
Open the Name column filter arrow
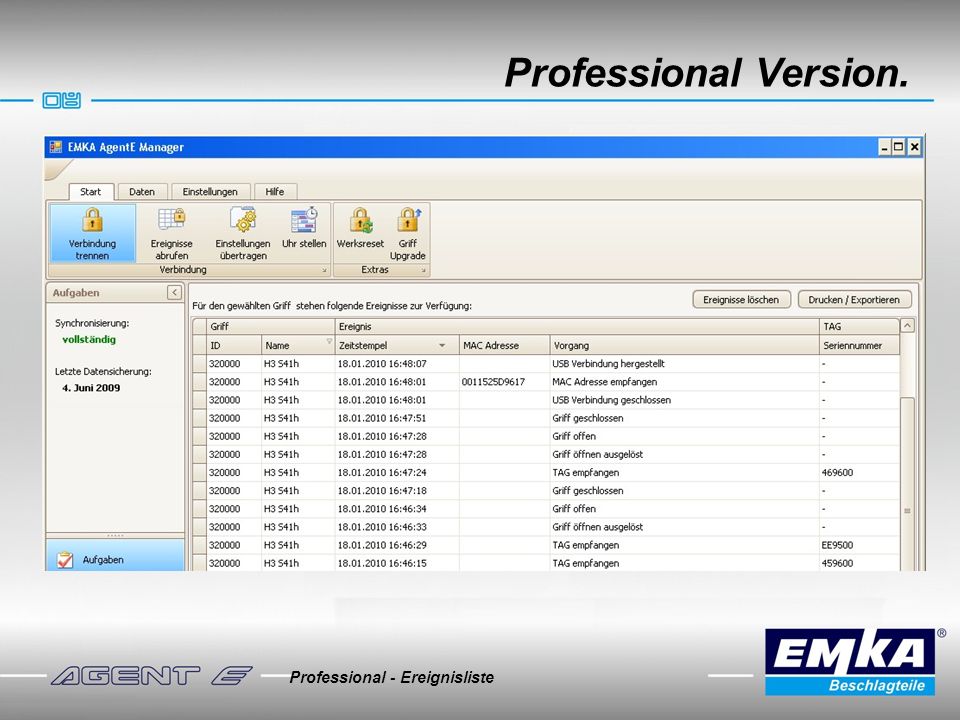[329, 341]
